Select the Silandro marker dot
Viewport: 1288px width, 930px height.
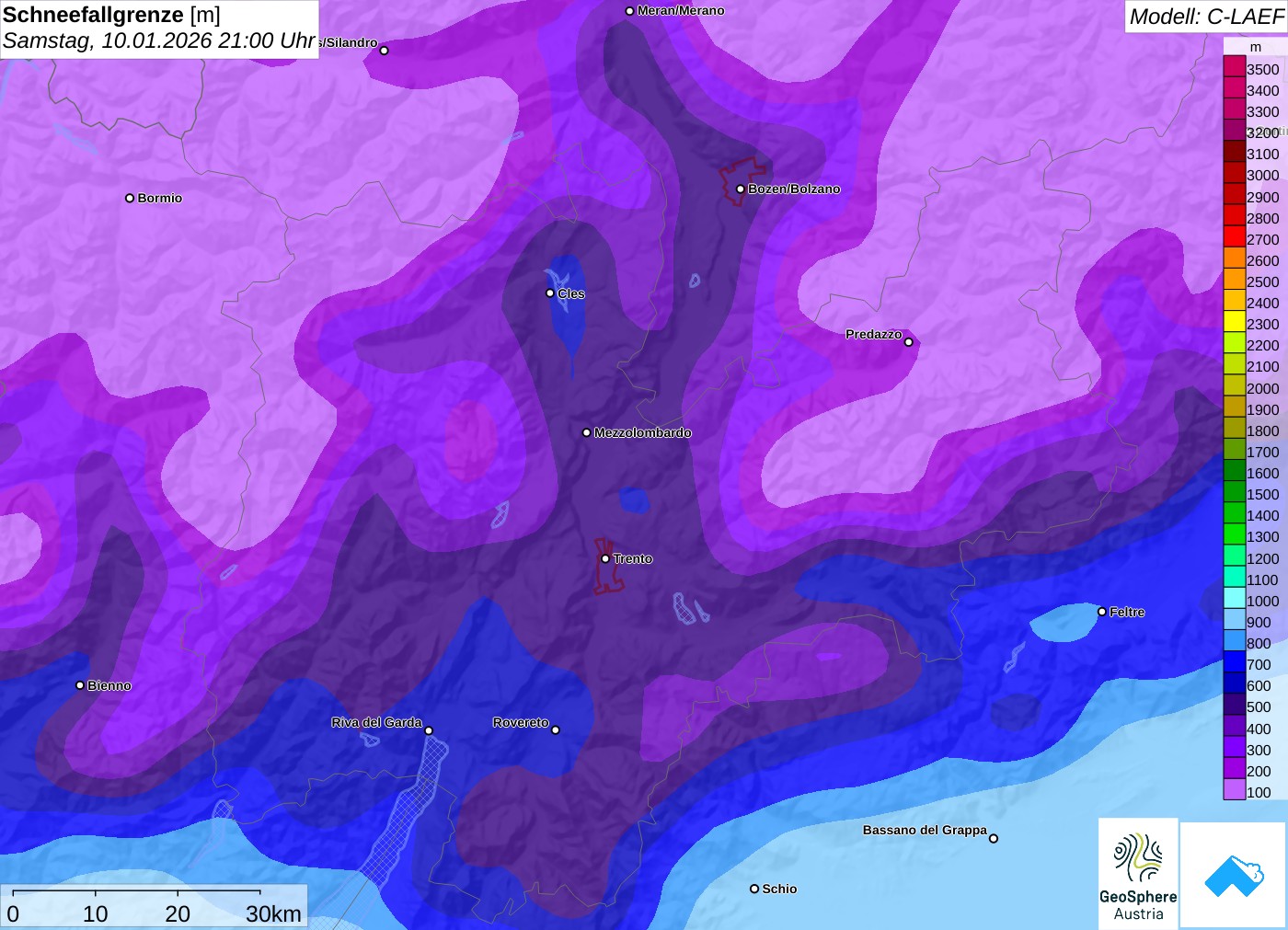tap(385, 51)
